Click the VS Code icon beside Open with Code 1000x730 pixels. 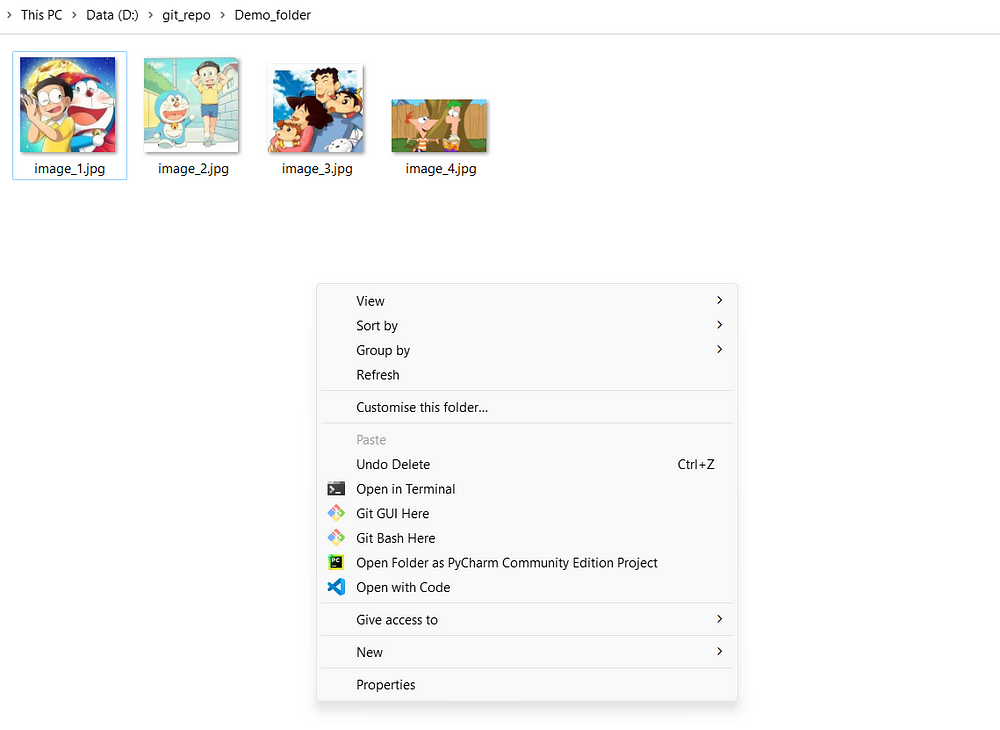(336, 587)
